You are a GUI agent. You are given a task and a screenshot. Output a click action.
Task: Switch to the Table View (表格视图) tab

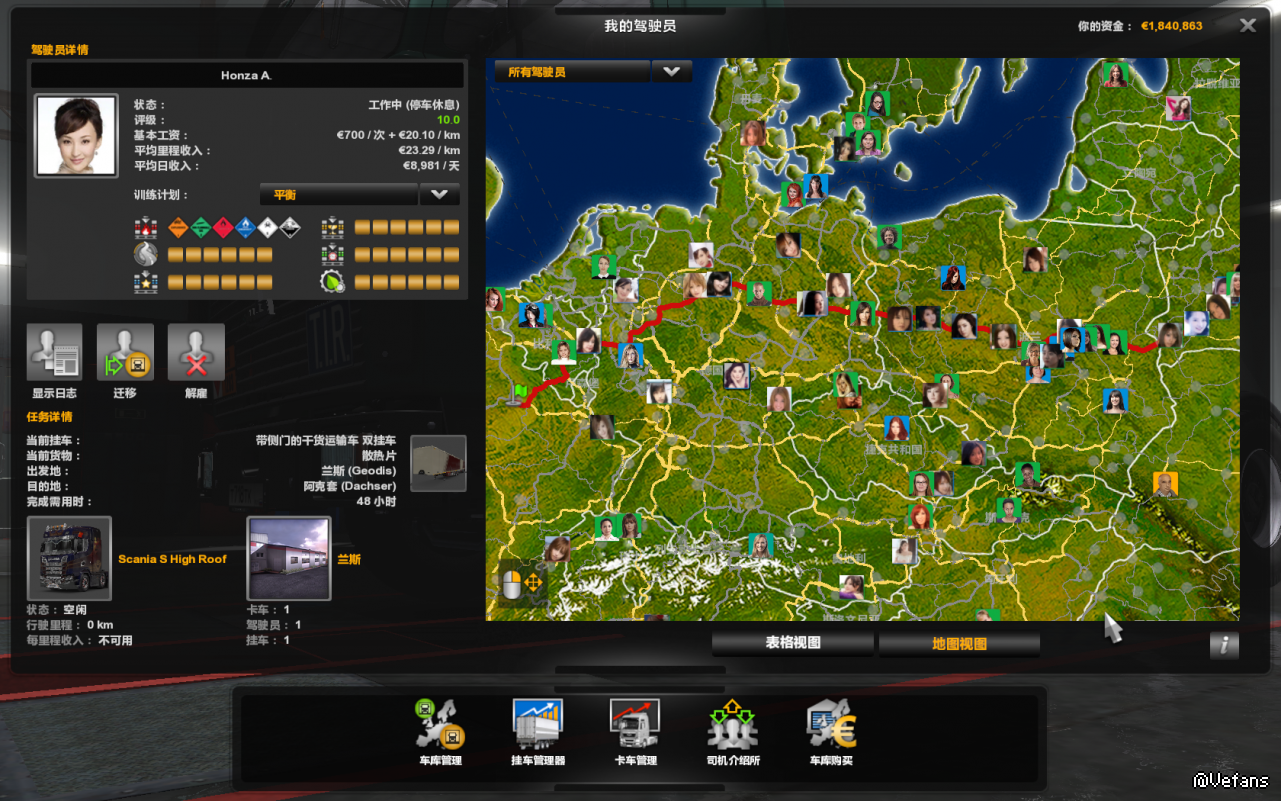tap(793, 644)
